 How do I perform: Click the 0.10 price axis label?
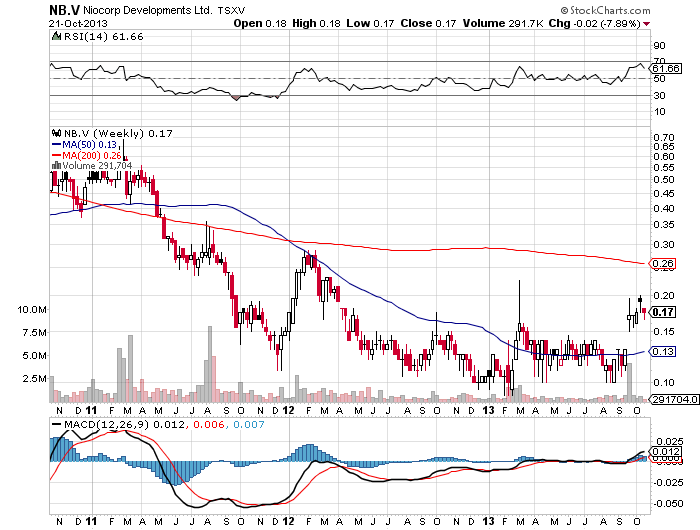(664, 383)
